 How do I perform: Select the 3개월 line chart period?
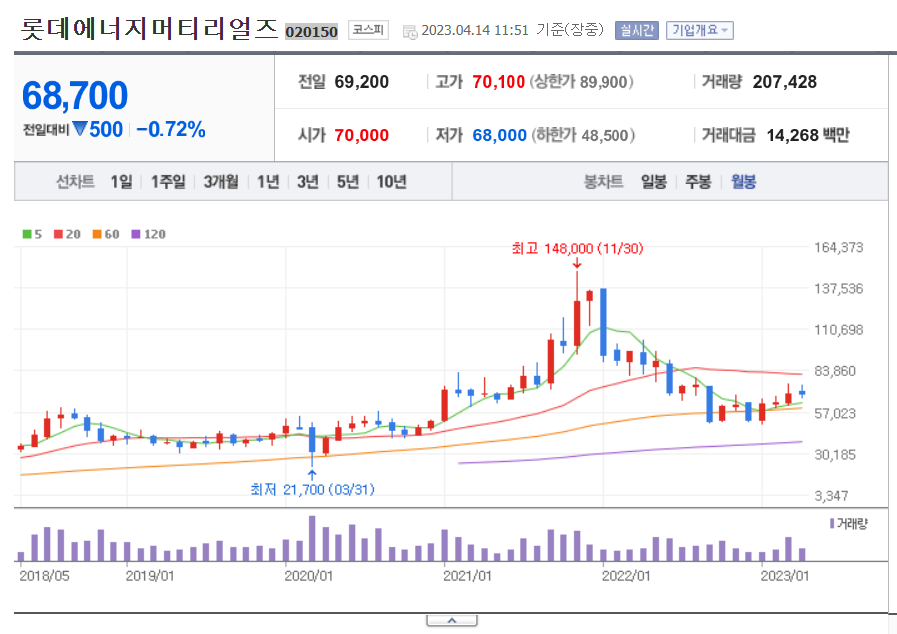221,182
